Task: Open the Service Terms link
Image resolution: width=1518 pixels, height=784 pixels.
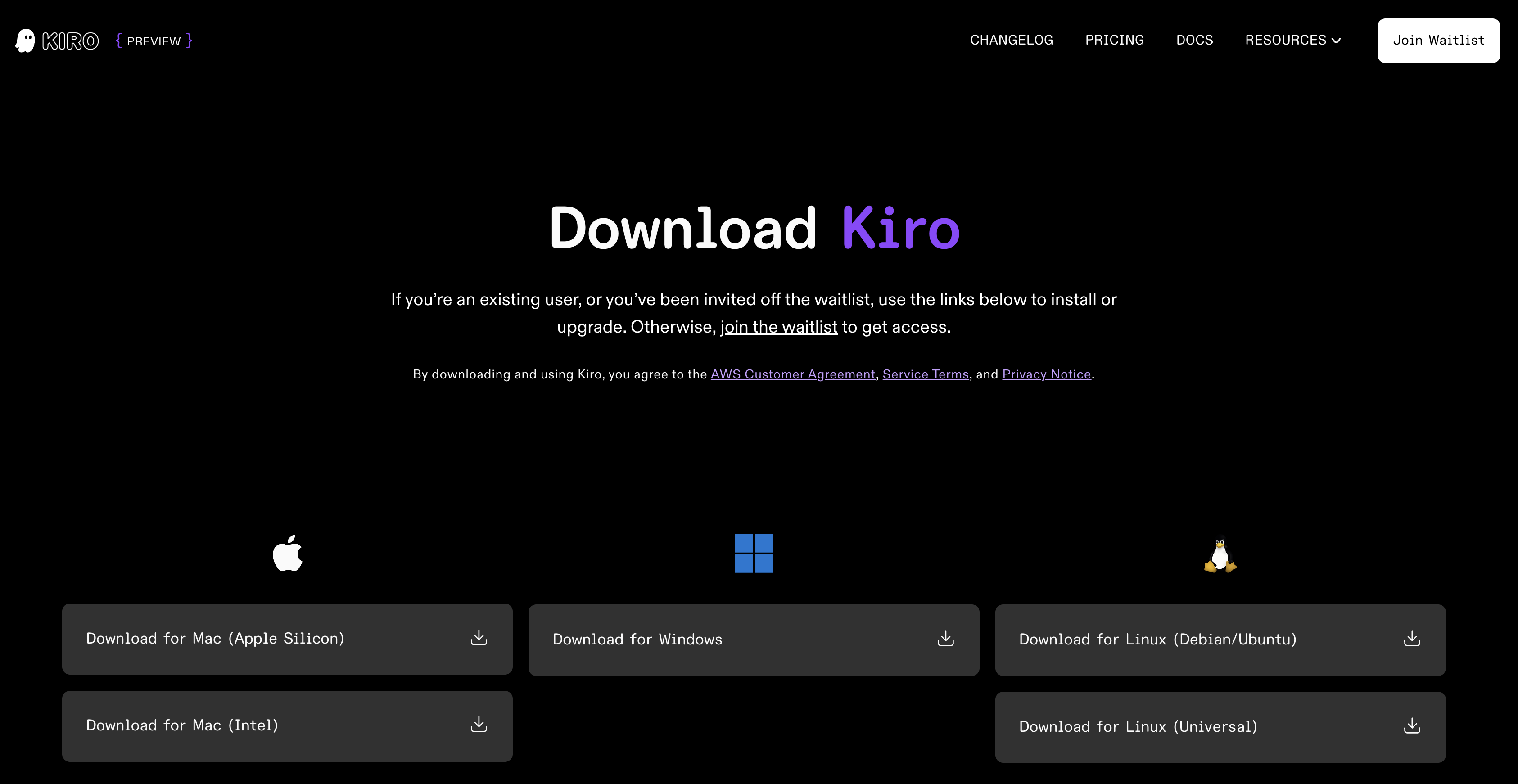Action: click(925, 374)
